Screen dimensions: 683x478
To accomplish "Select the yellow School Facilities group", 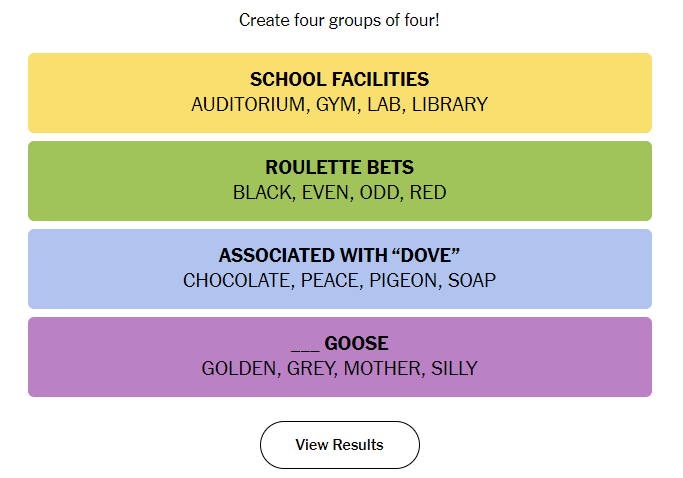I will (x=340, y=93).
